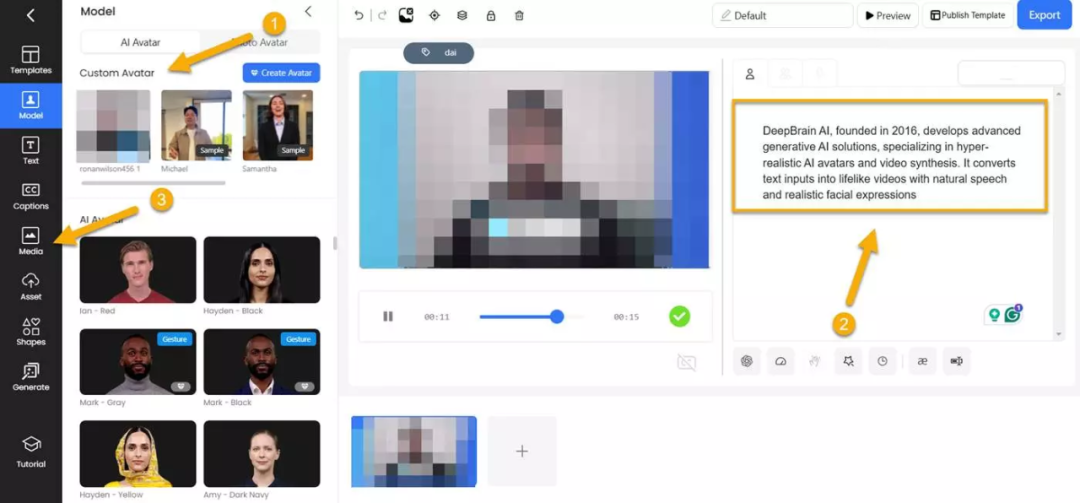Add a new scene with the plus tile
Image resolution: width=1080 pixels, height=503 pixels.
pos(522,451)
